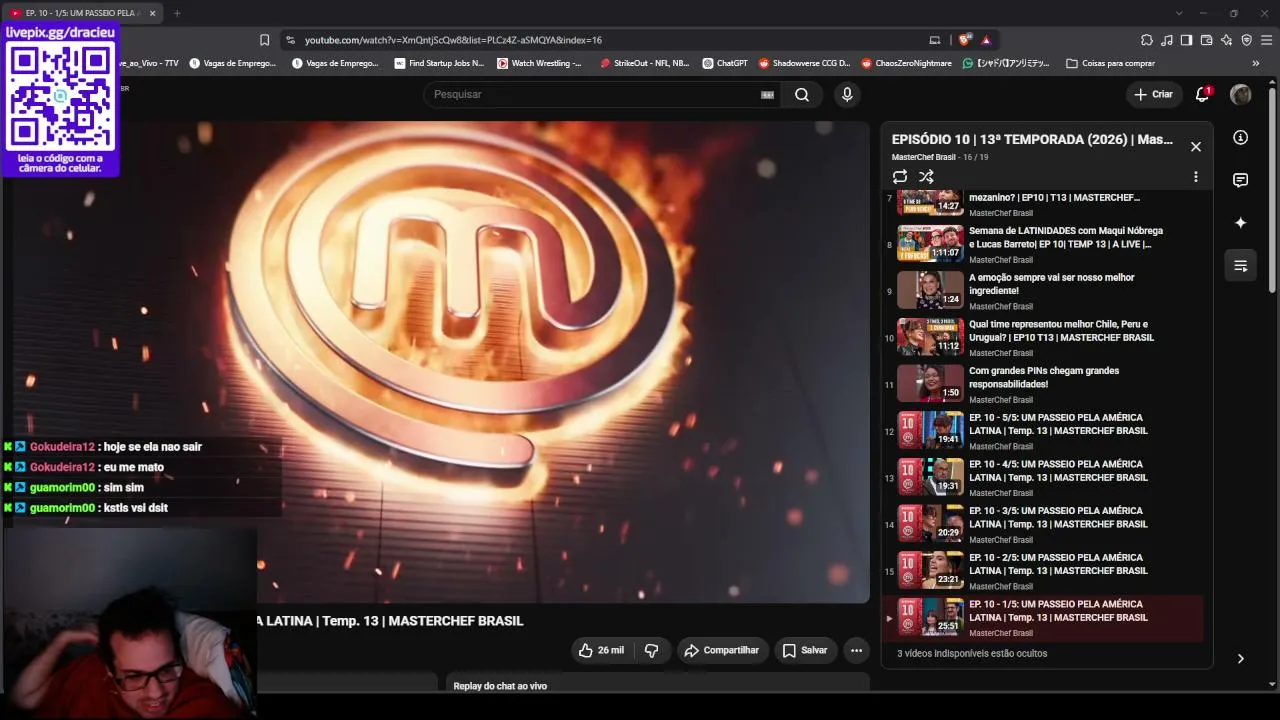Open EP. 10 - 4/5 playlist video

pos(1044,478)
